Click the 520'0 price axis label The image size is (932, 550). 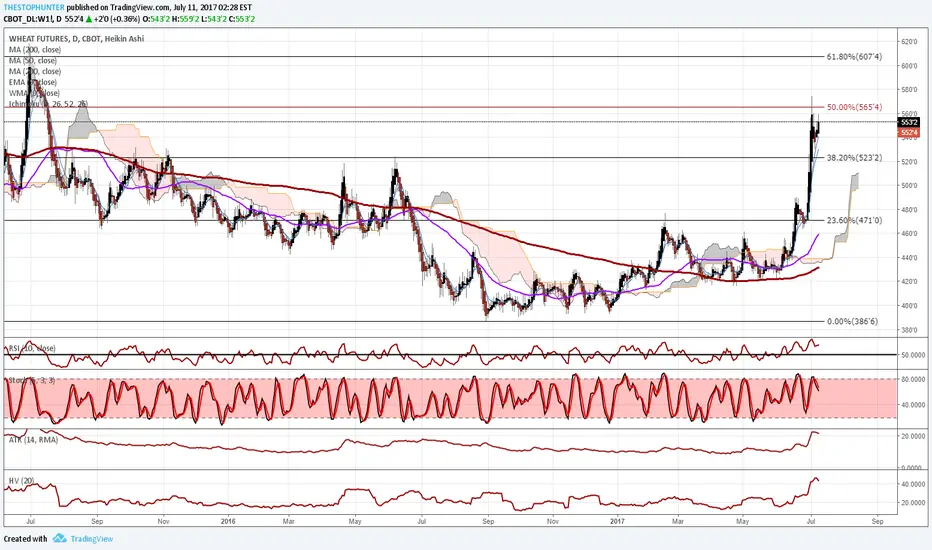click(x=909, y=162)
